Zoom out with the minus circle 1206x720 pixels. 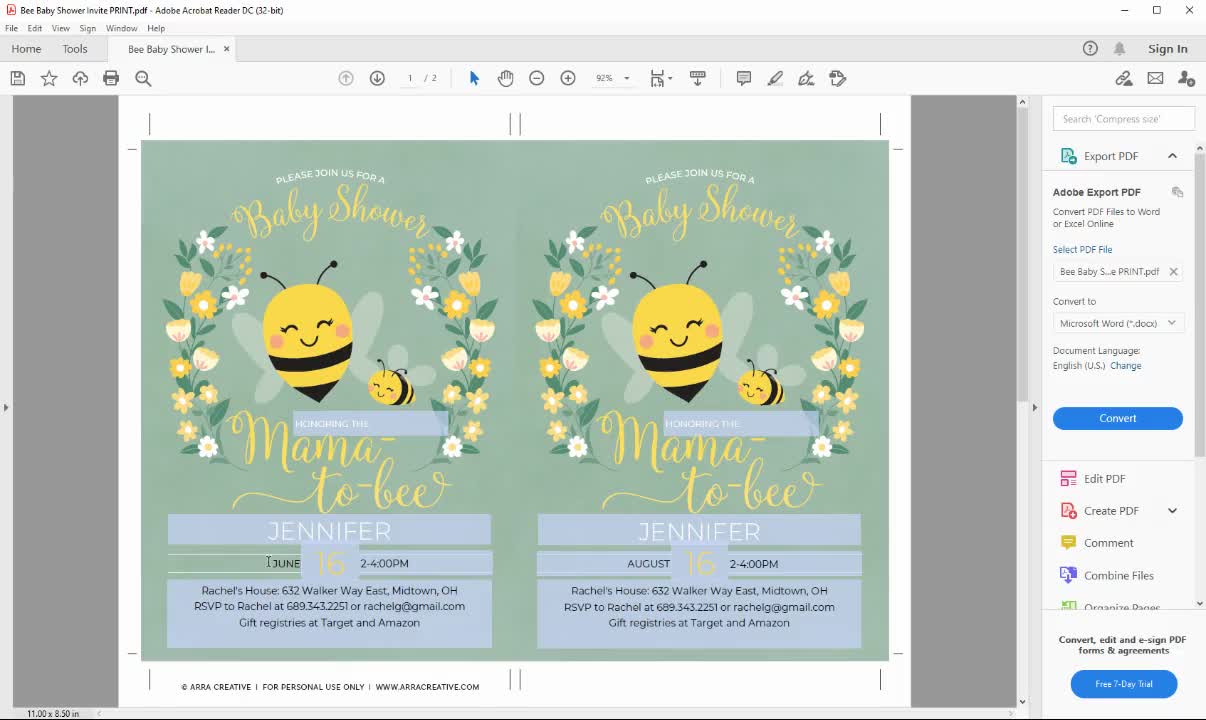point(537,78)
